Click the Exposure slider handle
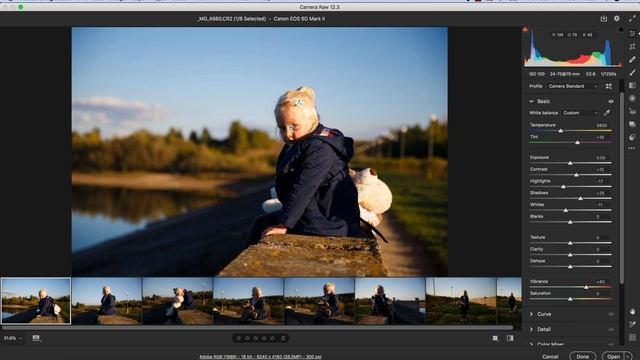 (570, 163)
